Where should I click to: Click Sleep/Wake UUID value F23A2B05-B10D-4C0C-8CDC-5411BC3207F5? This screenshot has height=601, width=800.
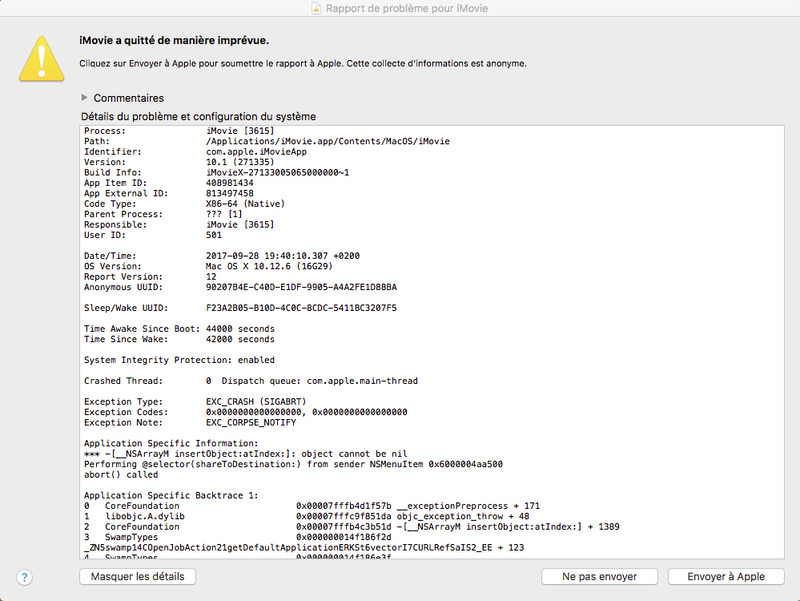[x=301, y=308]
